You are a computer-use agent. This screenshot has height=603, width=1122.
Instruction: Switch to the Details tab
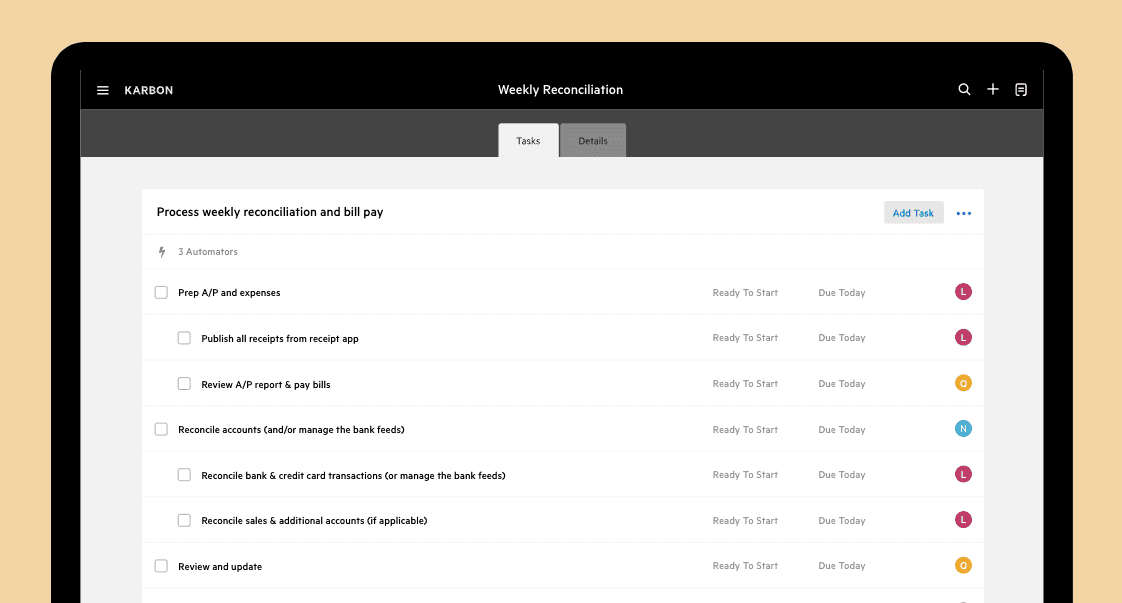(x=592, y=141)
